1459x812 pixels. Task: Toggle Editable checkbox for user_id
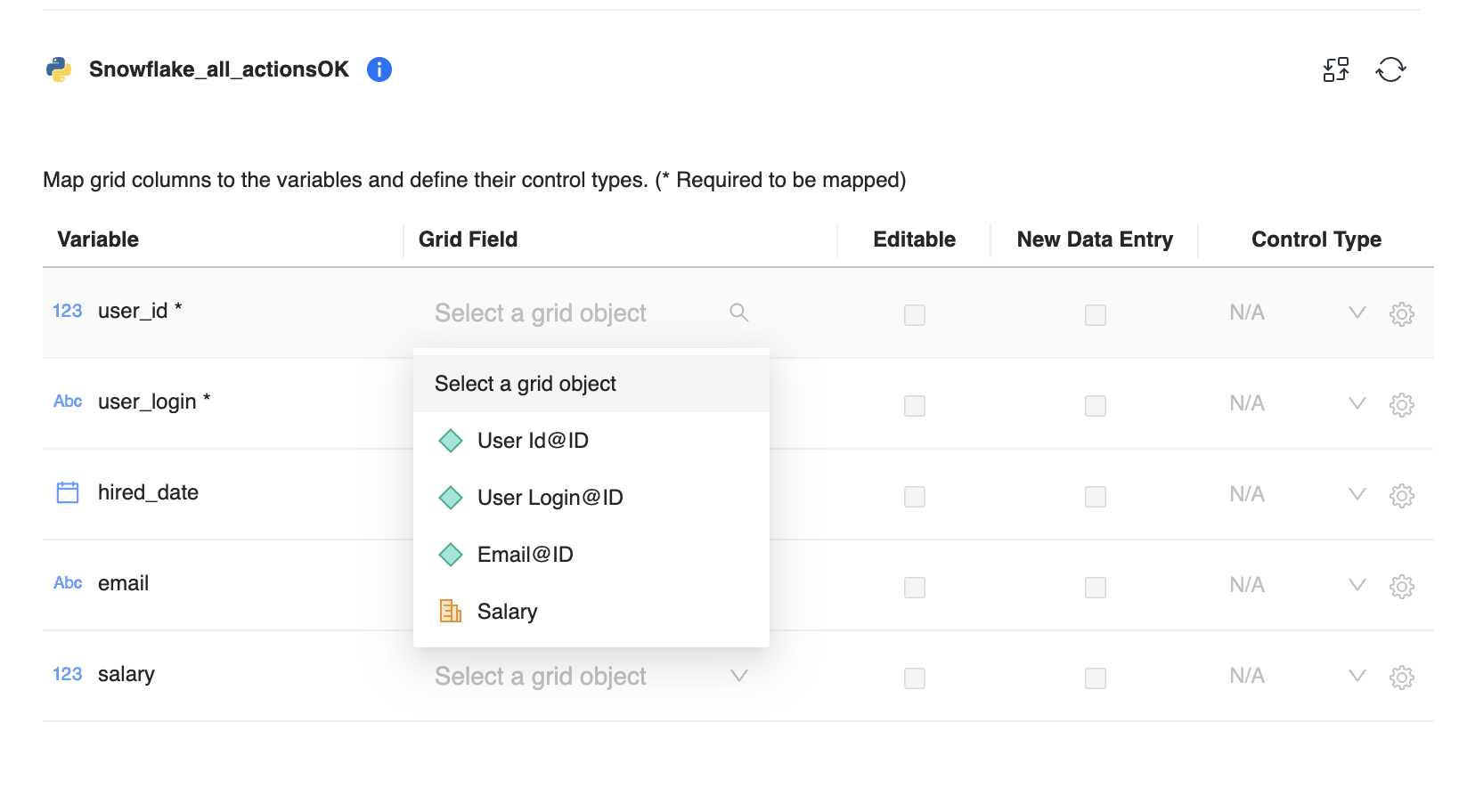pos(915,315)
